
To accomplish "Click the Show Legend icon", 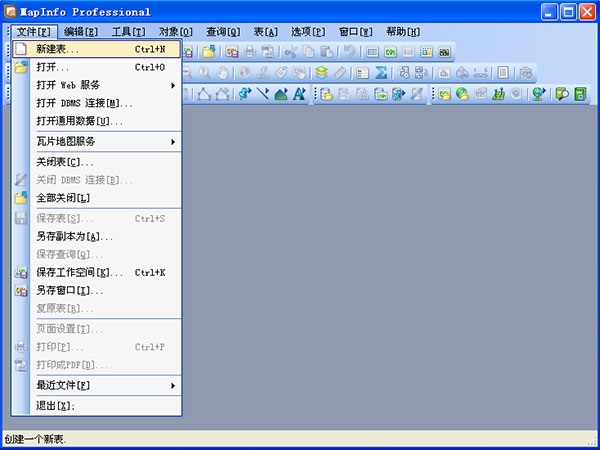I will 362,73.
